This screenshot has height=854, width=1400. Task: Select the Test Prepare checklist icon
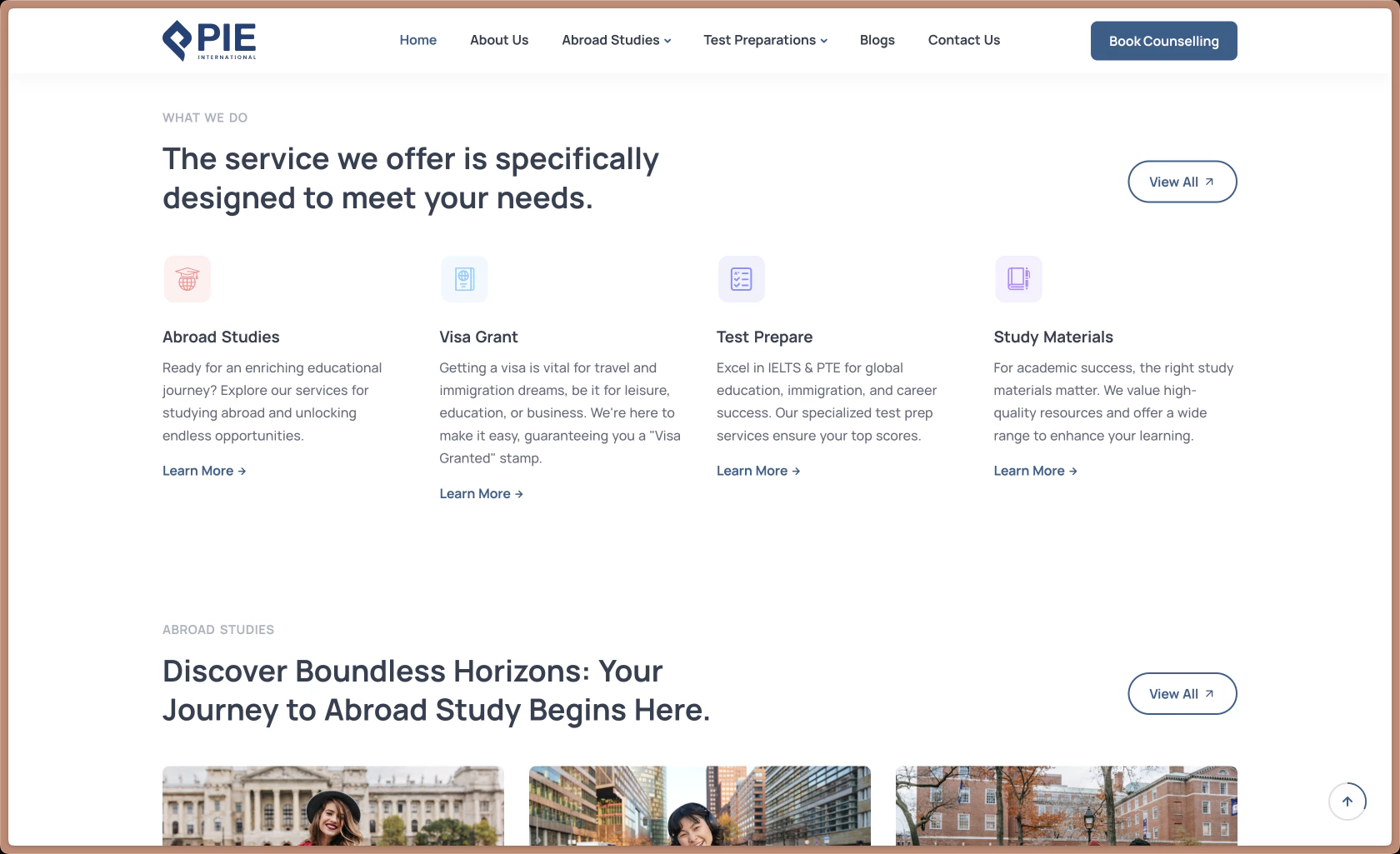click(x=741, y=278)
